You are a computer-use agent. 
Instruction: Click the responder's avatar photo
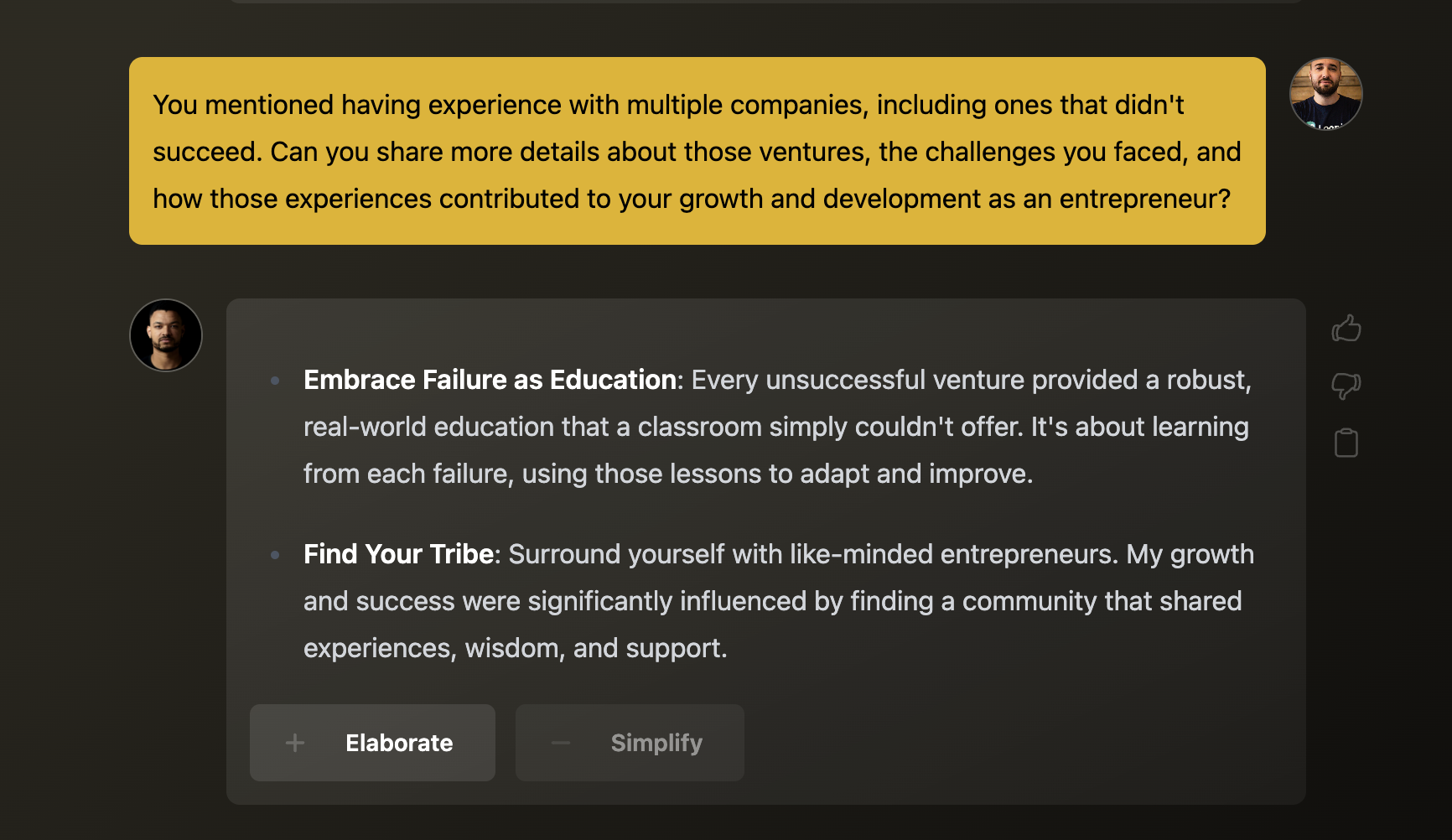click(166, 335)
